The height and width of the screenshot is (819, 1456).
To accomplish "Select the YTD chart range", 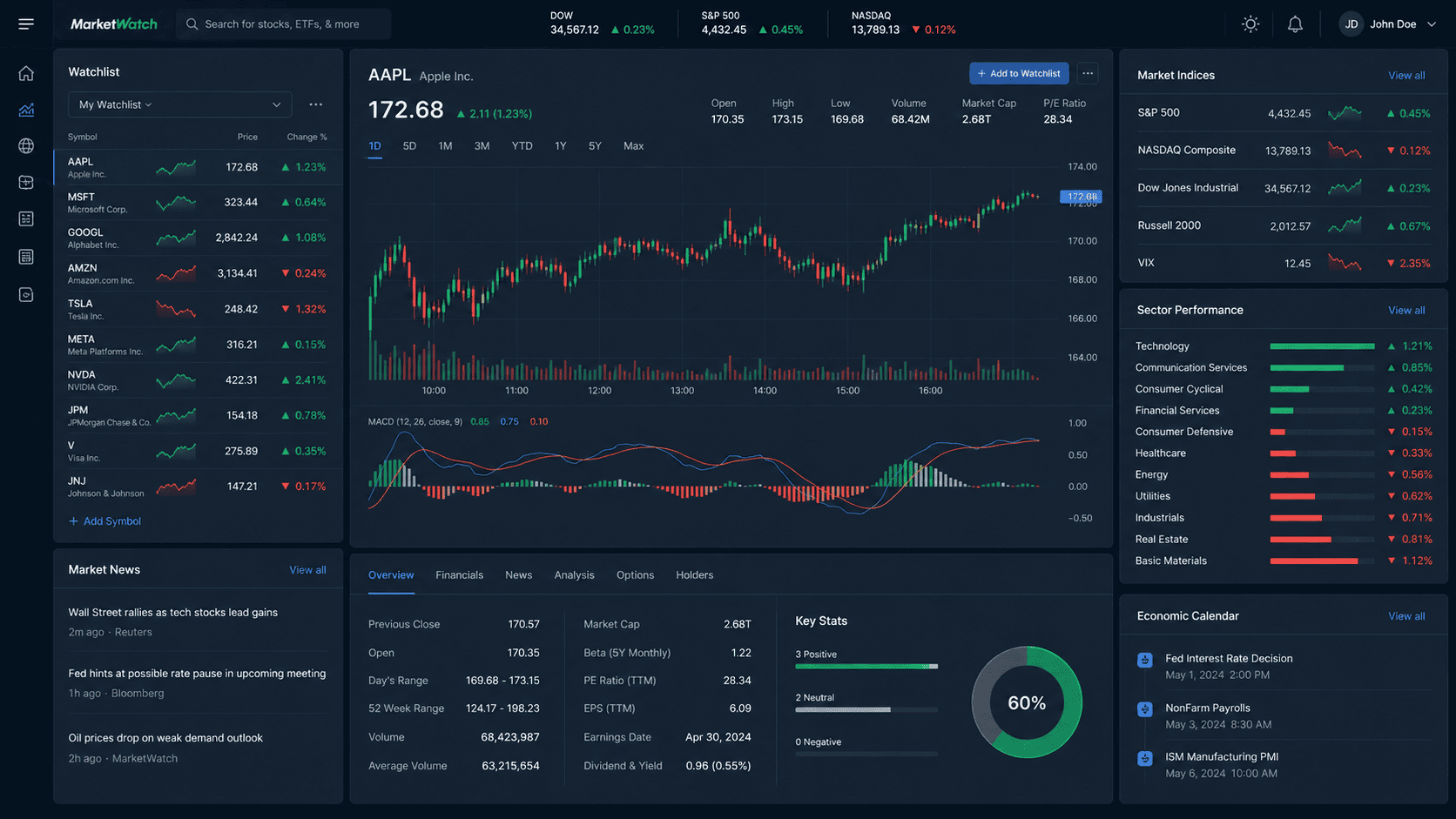I will [x=522, y=146].
